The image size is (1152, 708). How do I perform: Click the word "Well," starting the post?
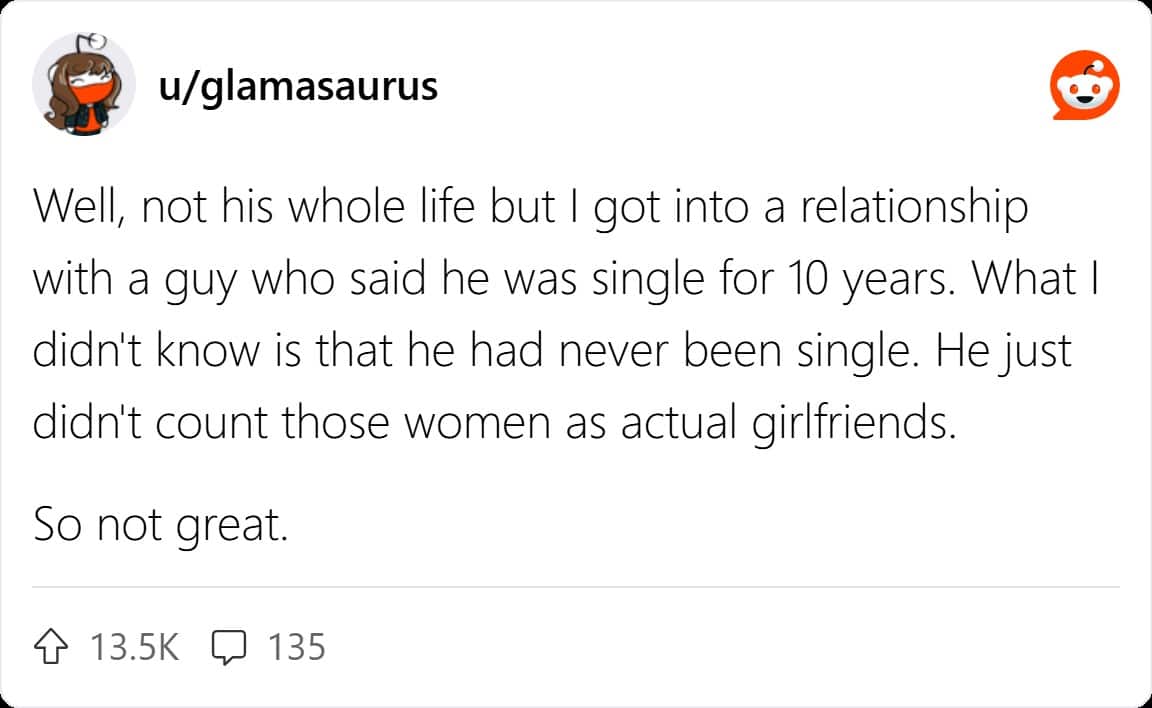[78, 208]
